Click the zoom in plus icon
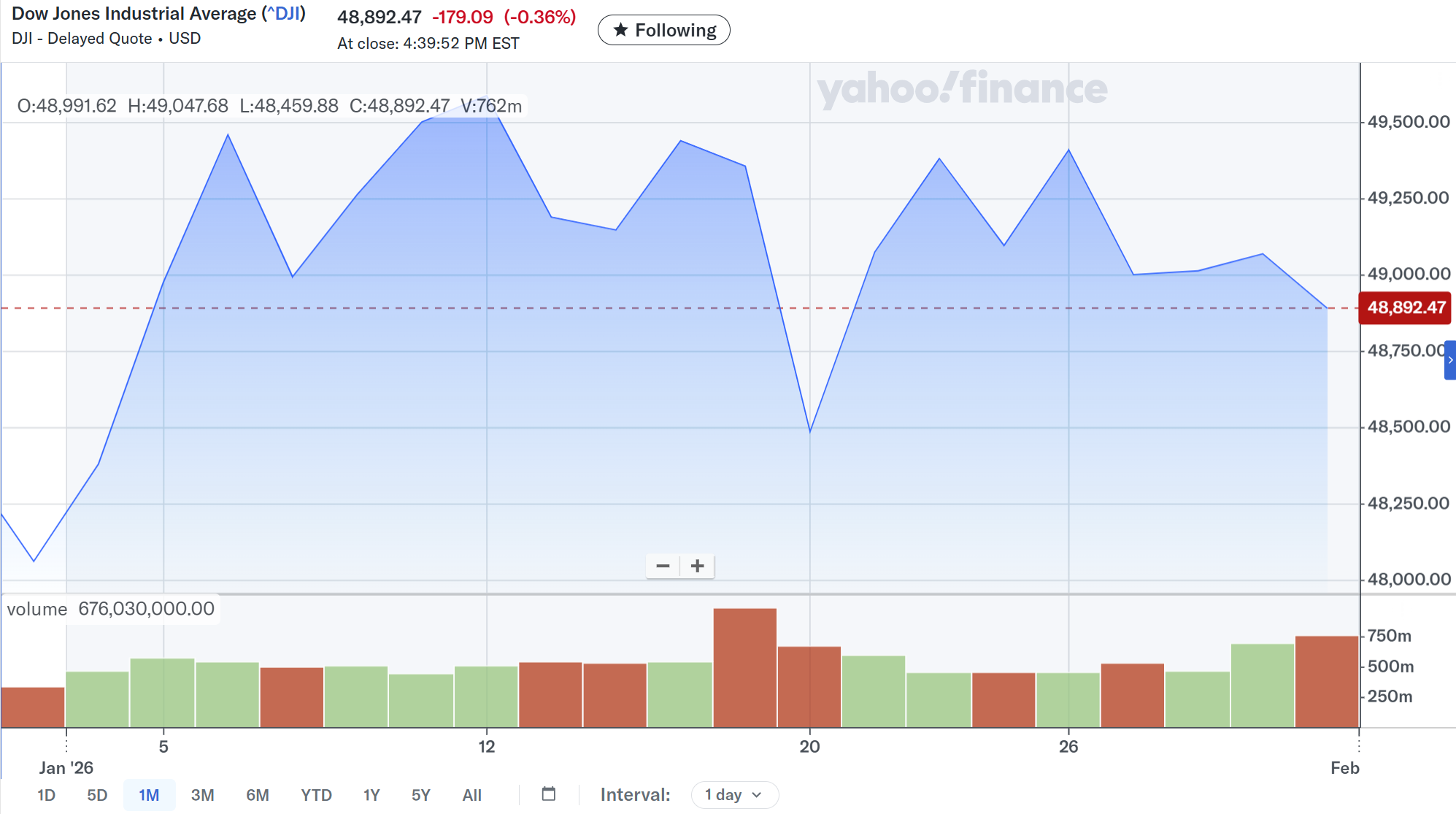Screen dimensions: 1456x814 [x=698, y=567]
